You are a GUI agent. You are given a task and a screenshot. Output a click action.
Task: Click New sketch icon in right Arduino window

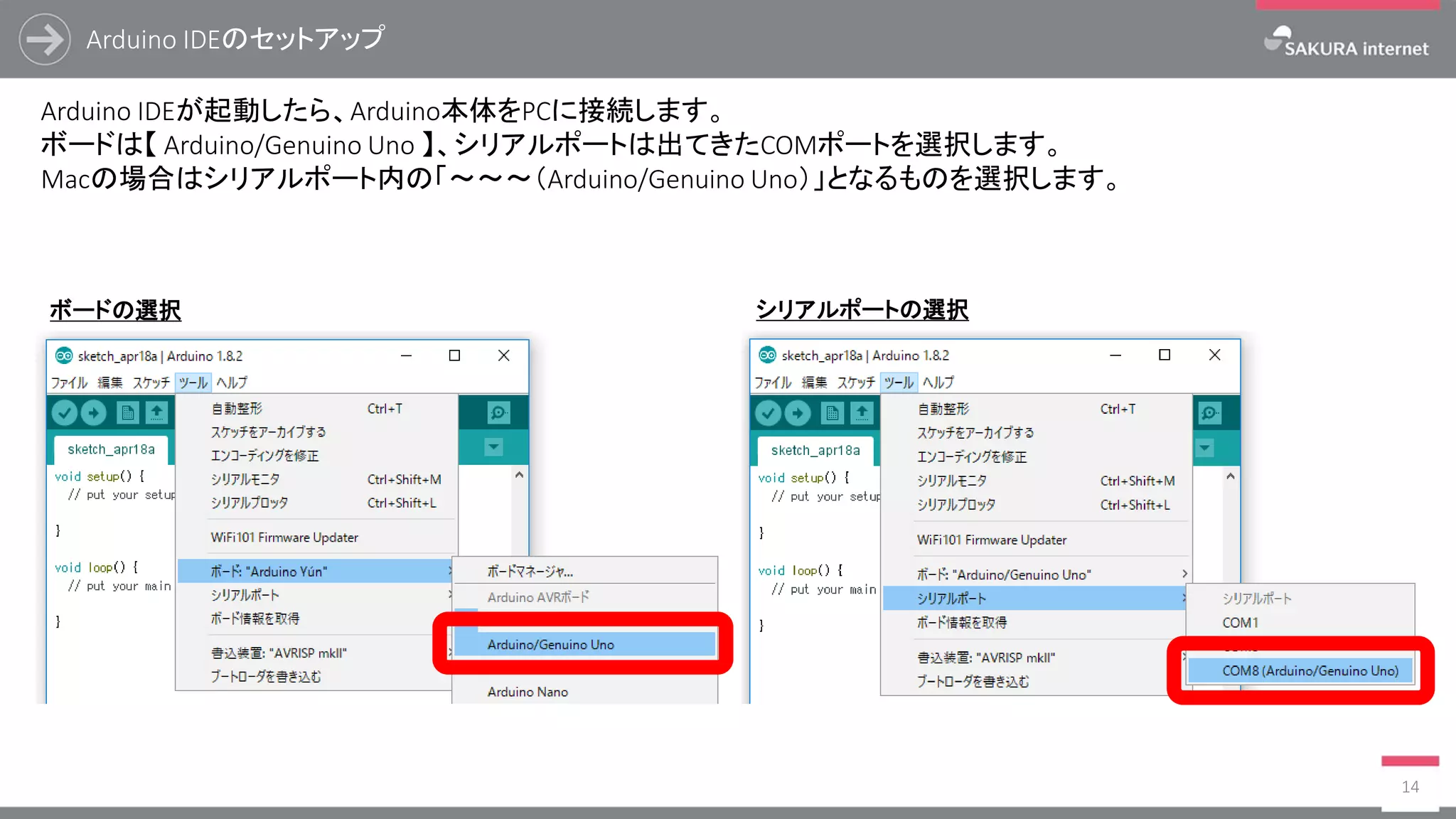pyautogui.click(x=833, y=413)
